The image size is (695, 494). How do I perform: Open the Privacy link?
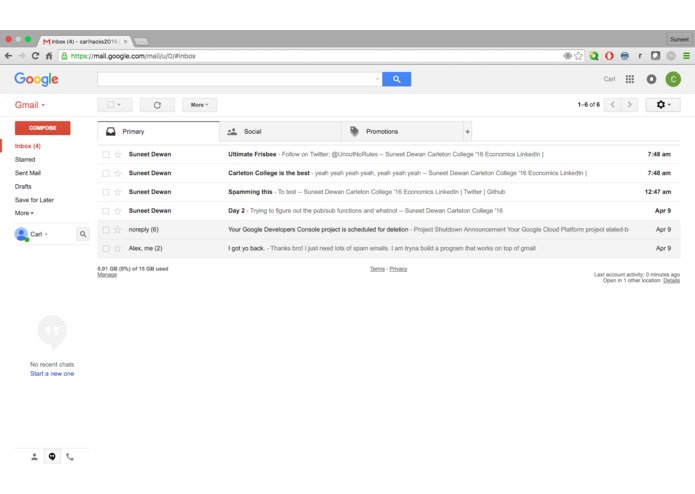(398, 269)
